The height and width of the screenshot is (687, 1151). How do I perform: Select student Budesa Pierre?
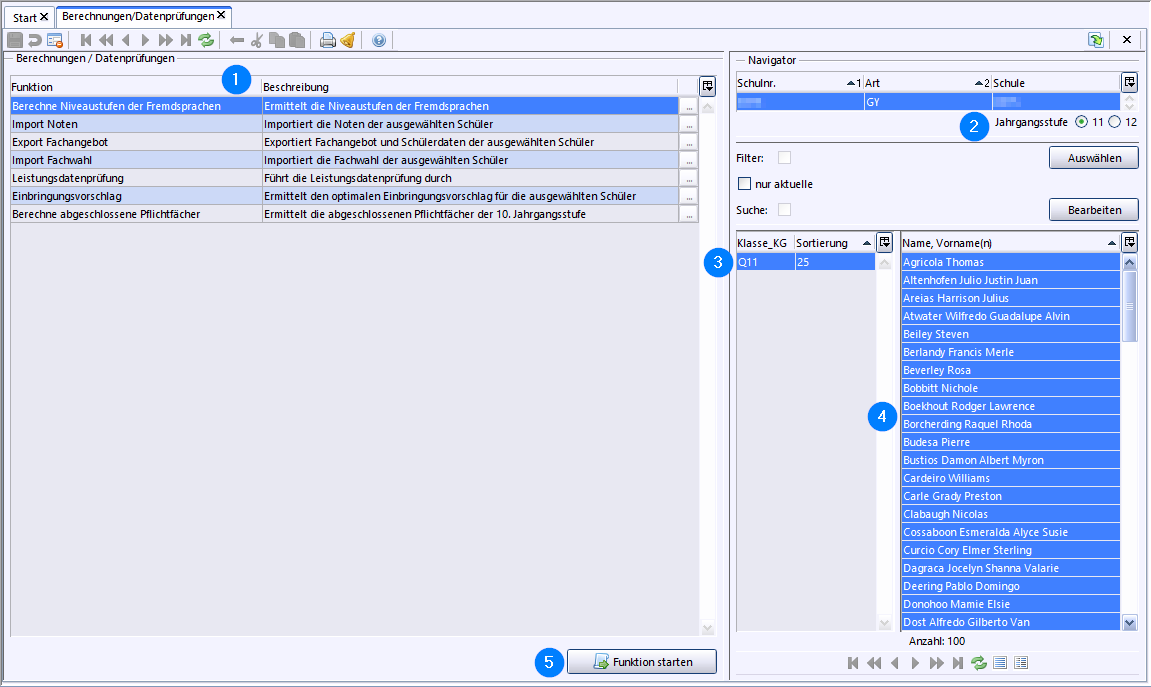[1010, 443]
